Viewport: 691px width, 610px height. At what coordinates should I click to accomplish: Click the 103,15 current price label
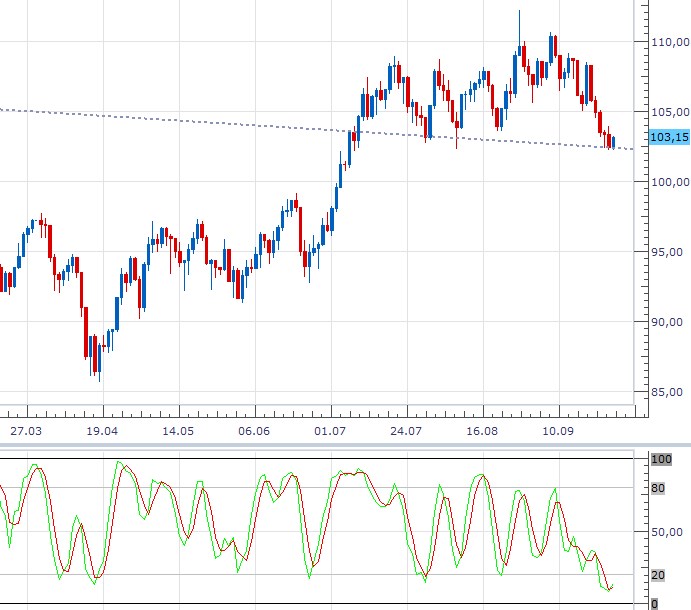pos(667,137)
